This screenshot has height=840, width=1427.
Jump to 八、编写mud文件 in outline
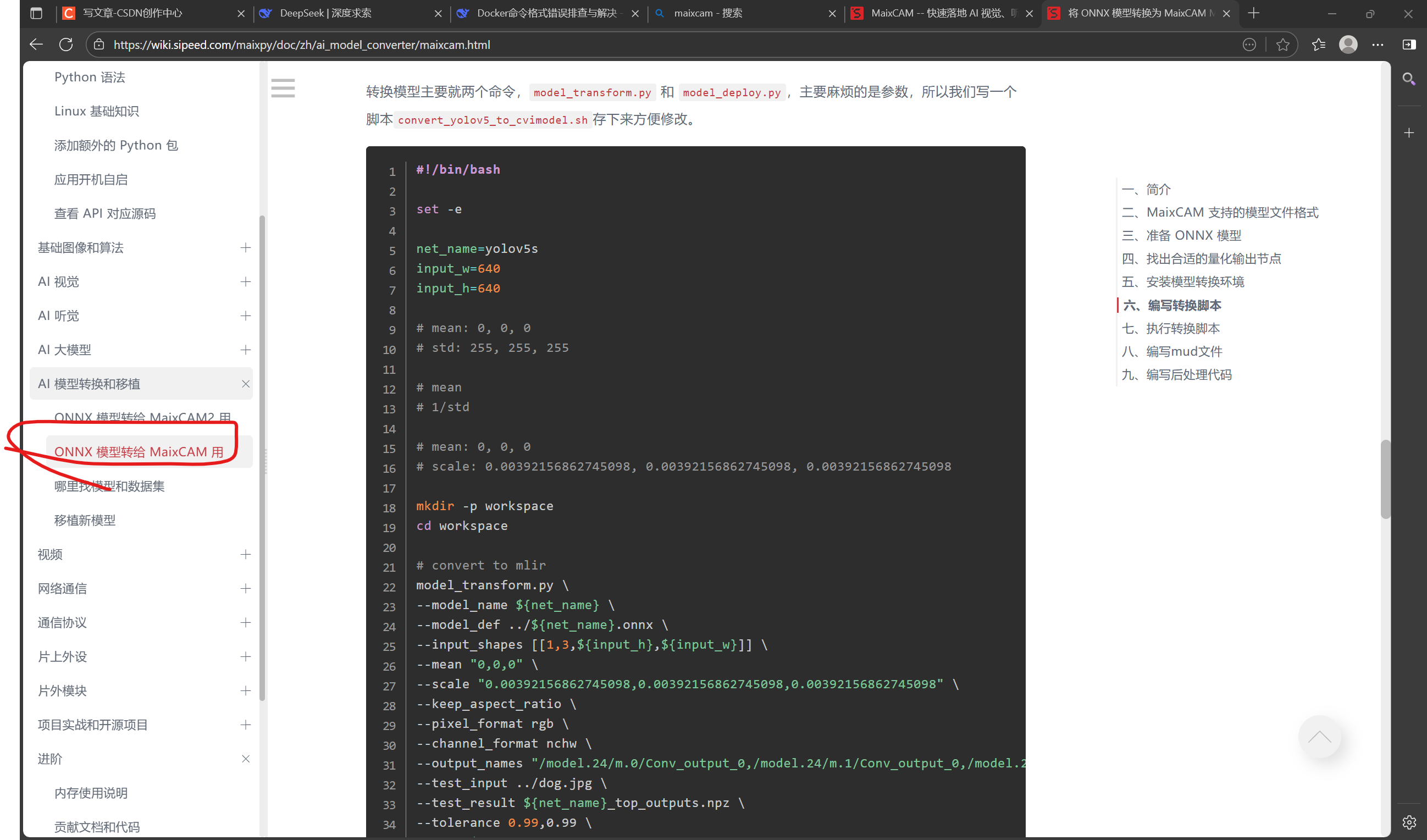click(x=1171, y=351)
